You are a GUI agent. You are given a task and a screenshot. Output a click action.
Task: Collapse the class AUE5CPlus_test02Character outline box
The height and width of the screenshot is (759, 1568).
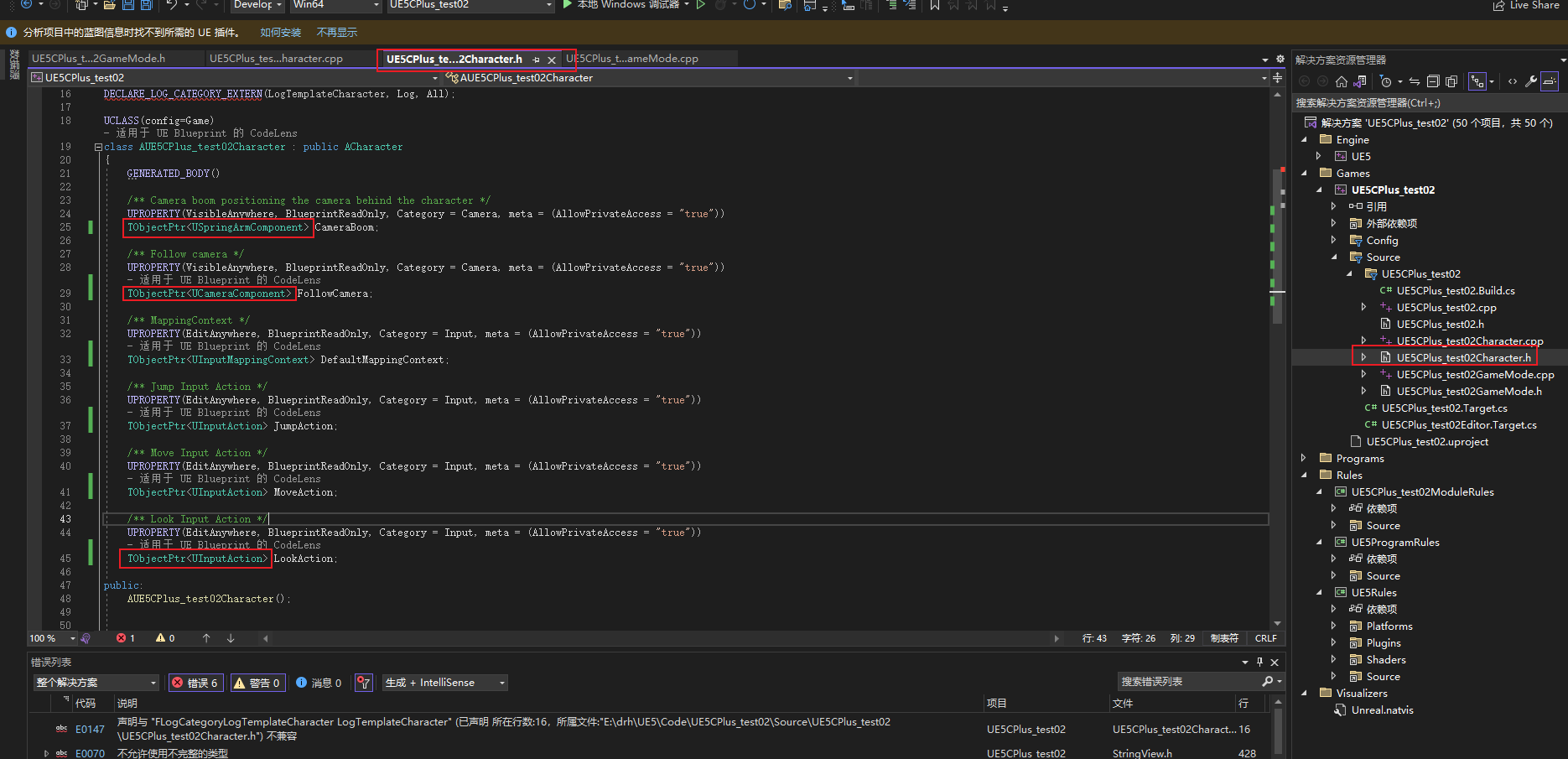coord(98,147)
